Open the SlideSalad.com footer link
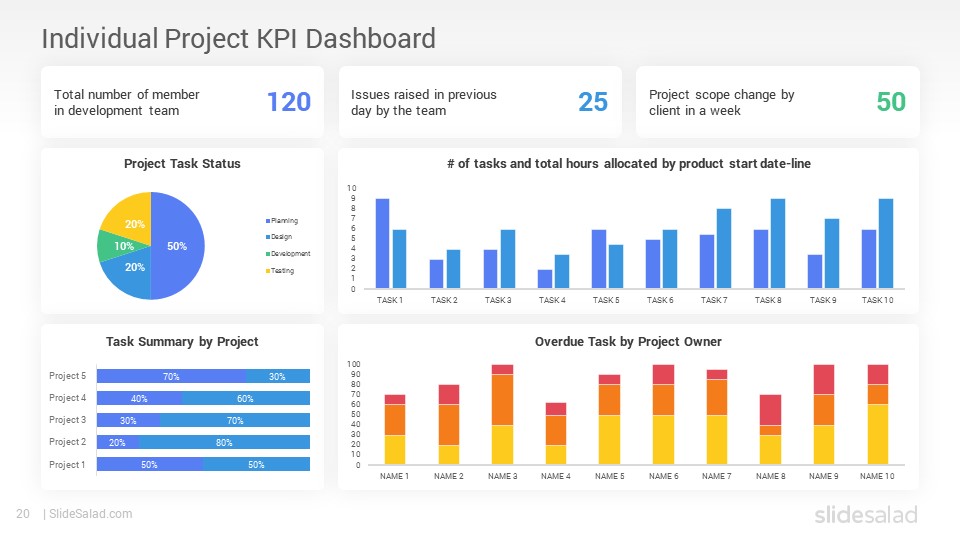The image size is (960, 540). pyautogui.click(x=91, y=514)
